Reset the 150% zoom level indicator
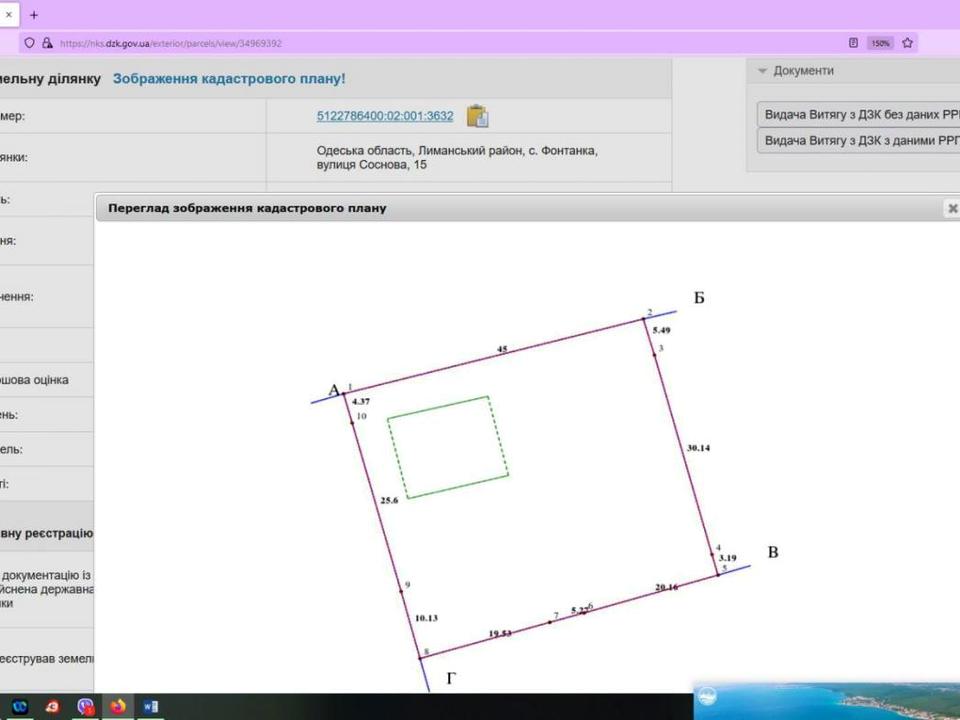Image resolution: width=960 pixels, height=720 pixels. [880, 43]
